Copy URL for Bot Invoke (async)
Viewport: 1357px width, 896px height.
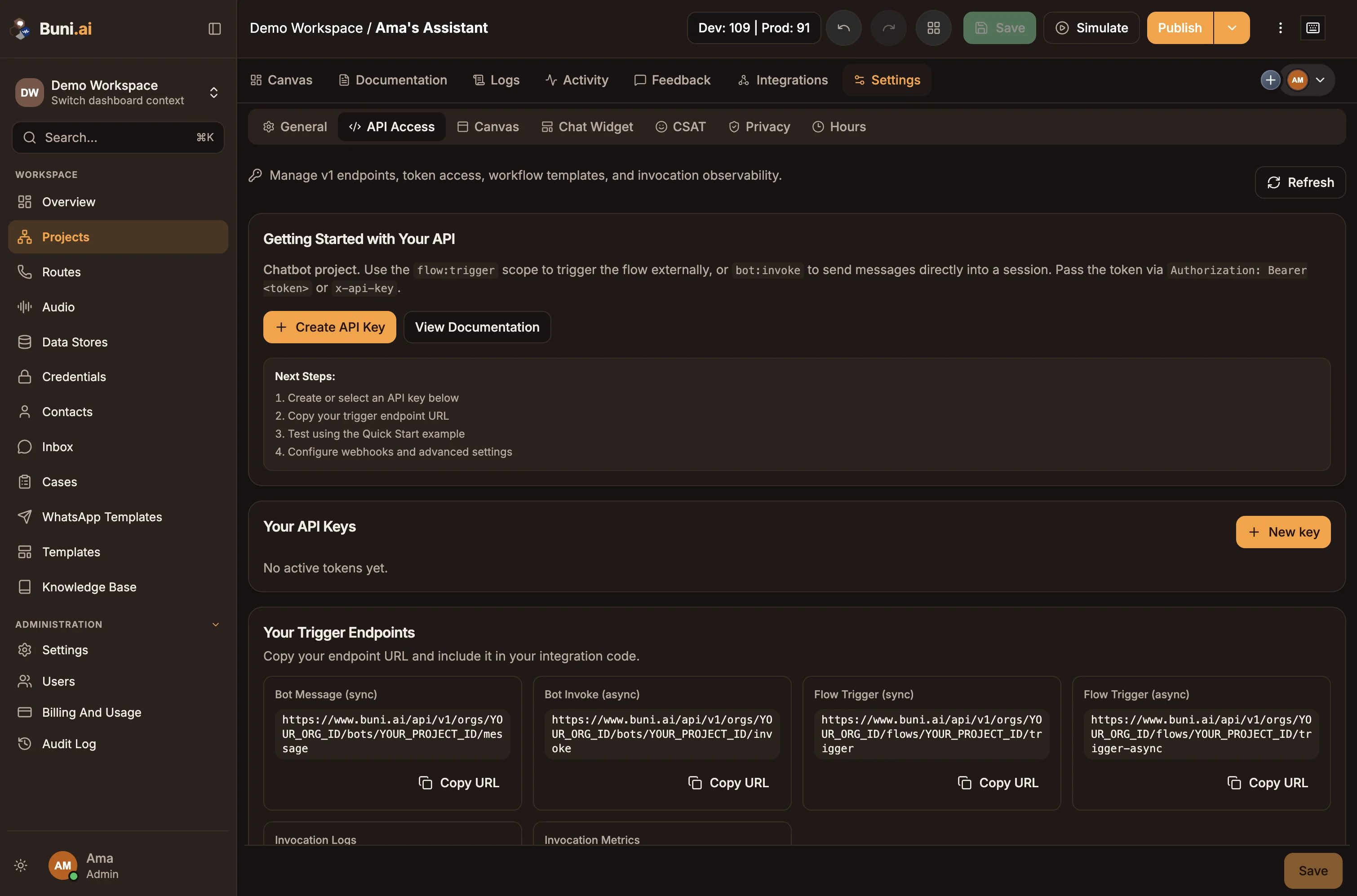pyautogui.click(x=728, y=782)
